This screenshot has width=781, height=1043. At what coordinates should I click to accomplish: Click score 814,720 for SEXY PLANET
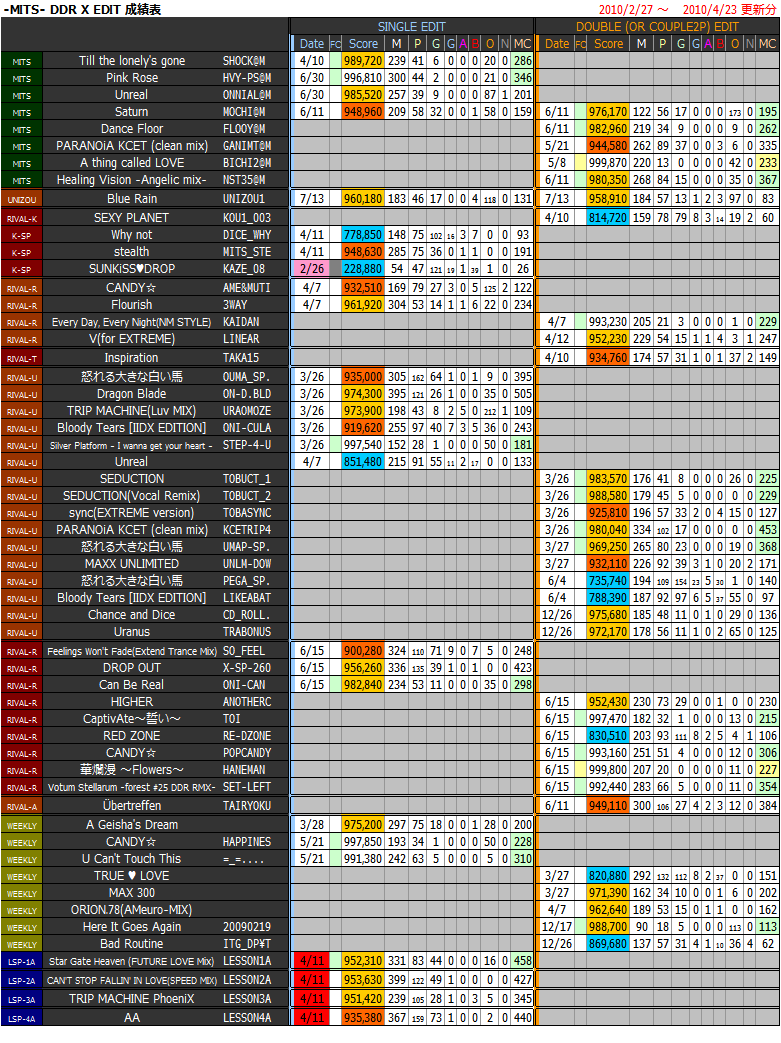point(609,218)
